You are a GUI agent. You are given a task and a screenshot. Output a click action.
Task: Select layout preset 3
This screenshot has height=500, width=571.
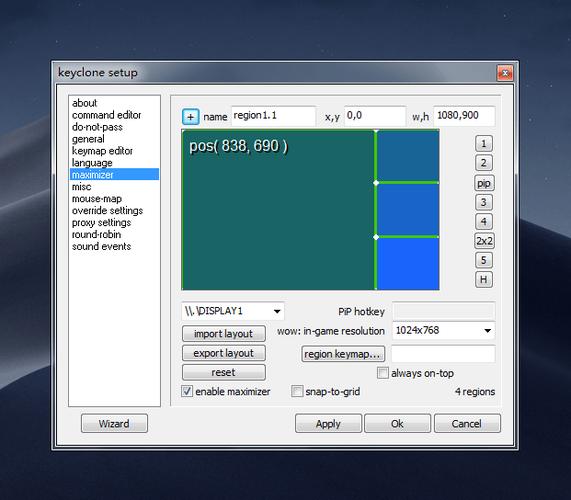pos(484,202)
